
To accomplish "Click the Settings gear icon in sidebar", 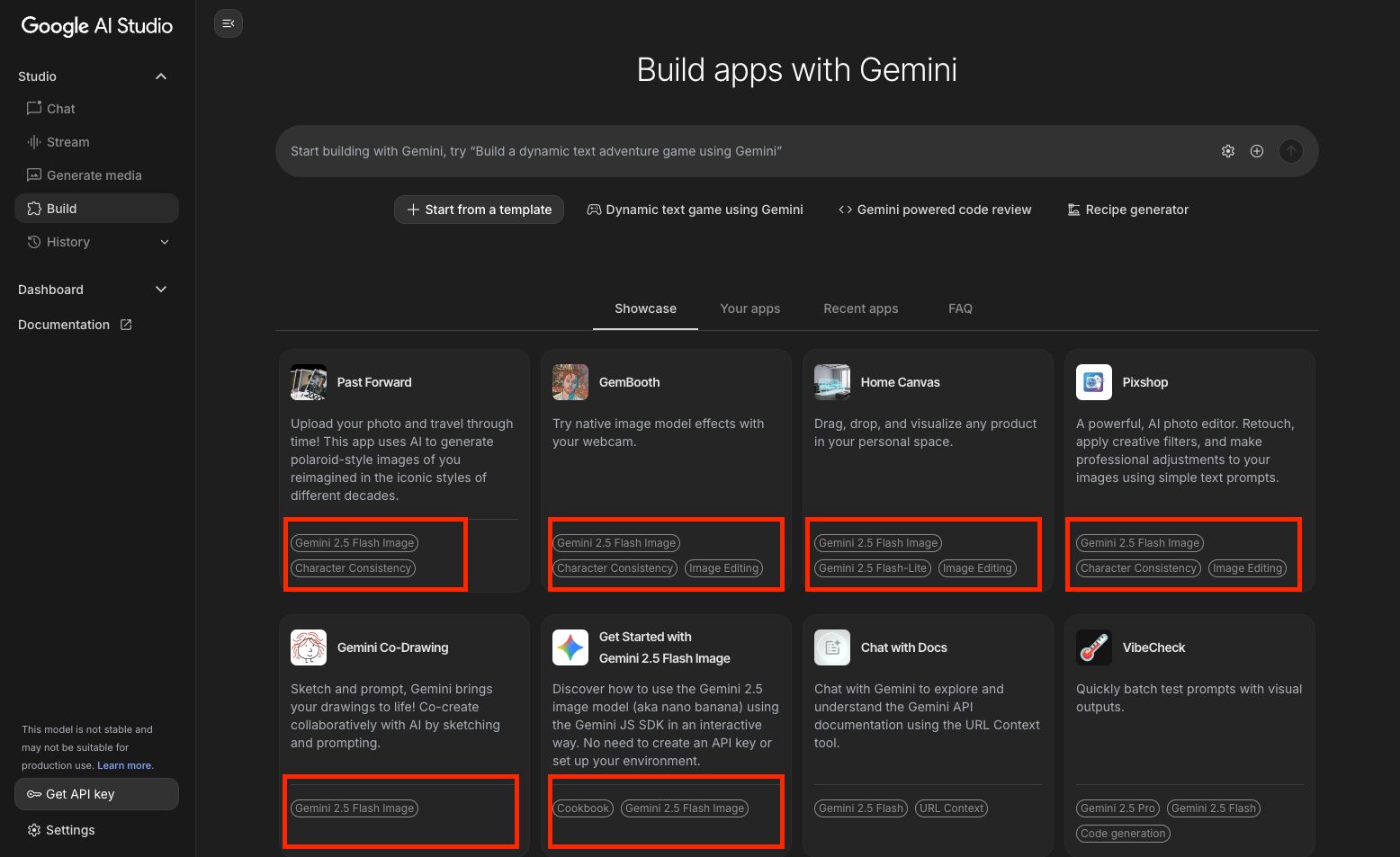I will (x=34, y=830).
